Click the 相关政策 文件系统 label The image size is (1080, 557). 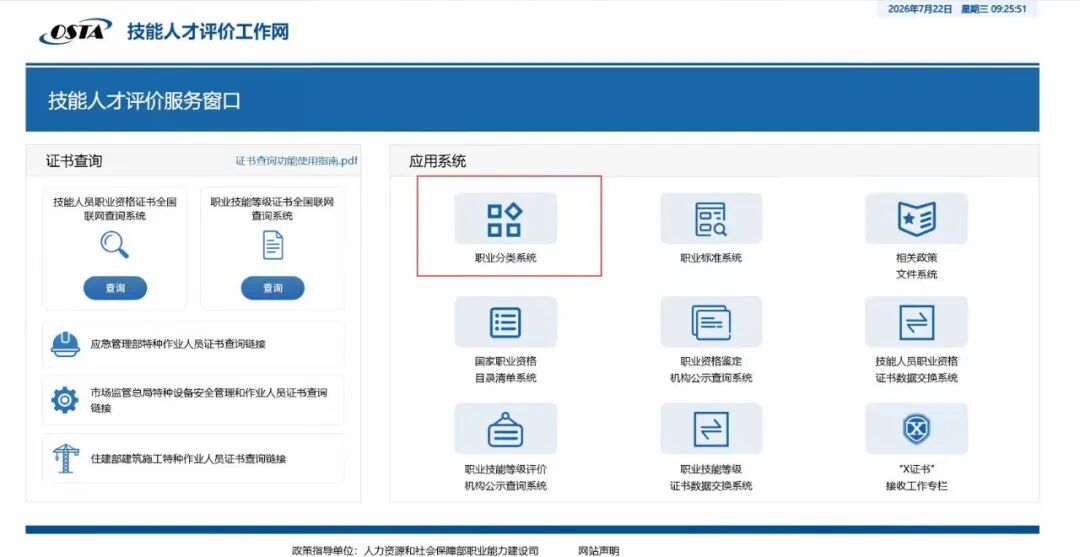[x=916, y=266]
